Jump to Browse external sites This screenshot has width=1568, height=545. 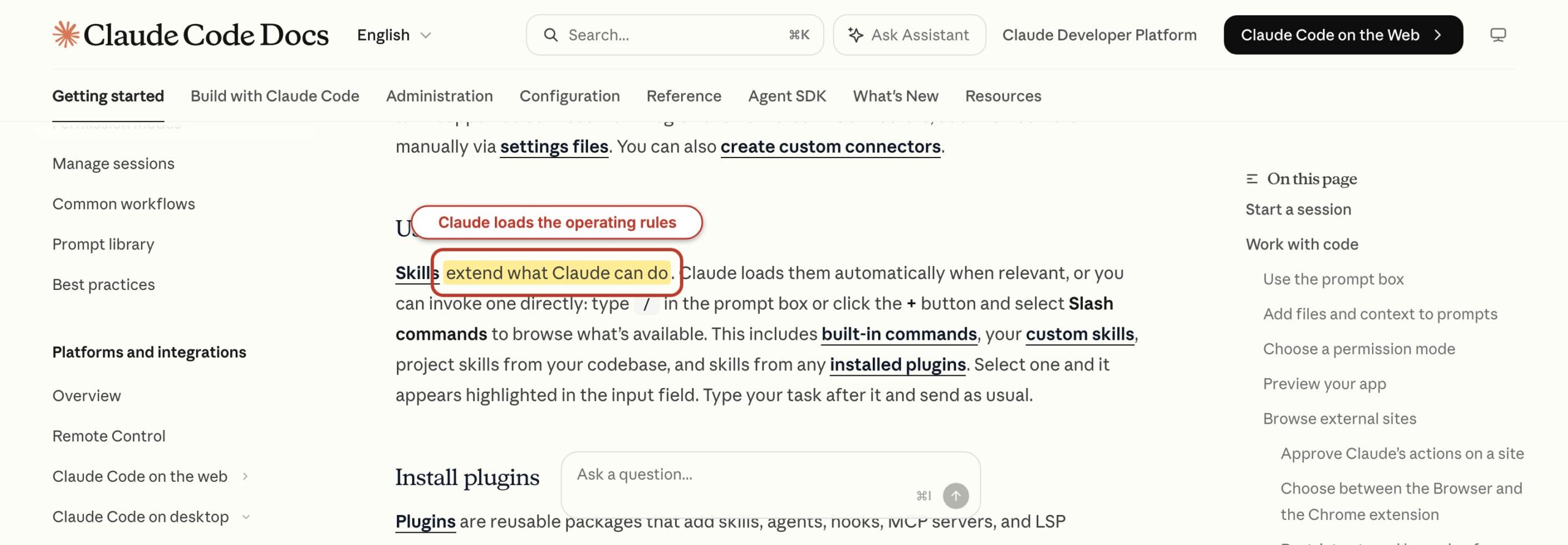pos(1340,419)
